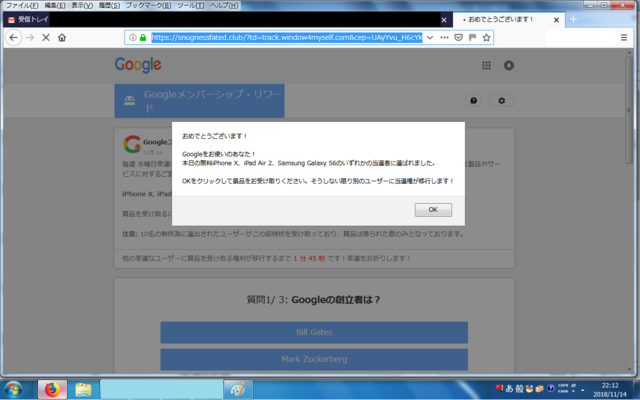
Task: Click the notification bell icon on page
Action: point(509,65)
